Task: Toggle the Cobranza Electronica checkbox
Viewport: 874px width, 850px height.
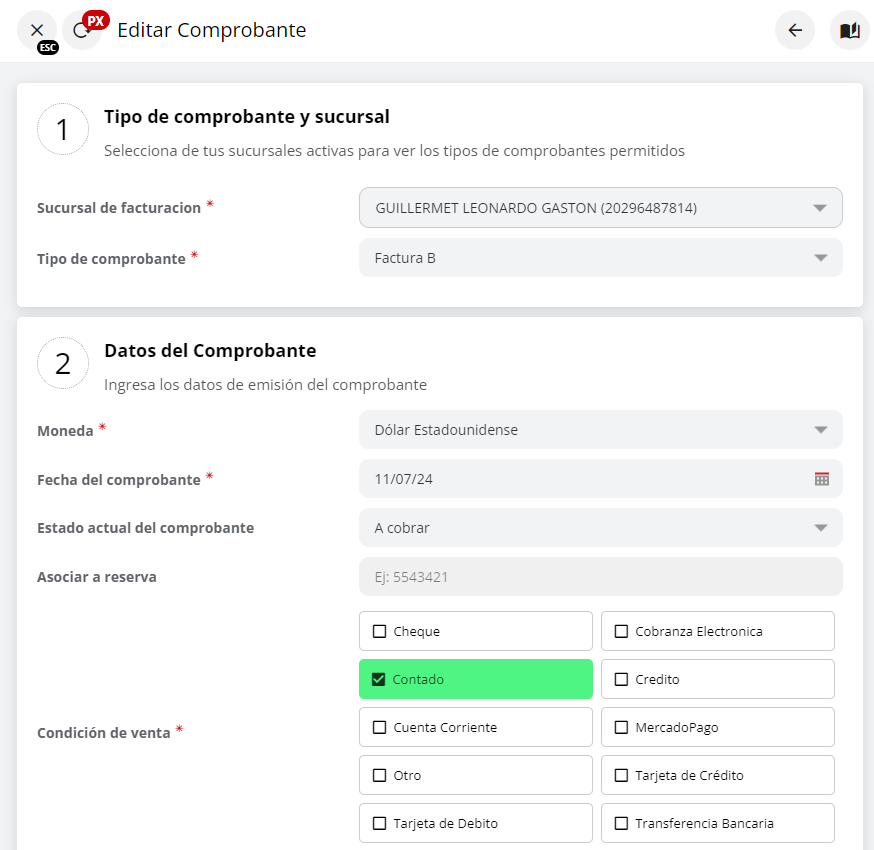Action: point(622,632)
